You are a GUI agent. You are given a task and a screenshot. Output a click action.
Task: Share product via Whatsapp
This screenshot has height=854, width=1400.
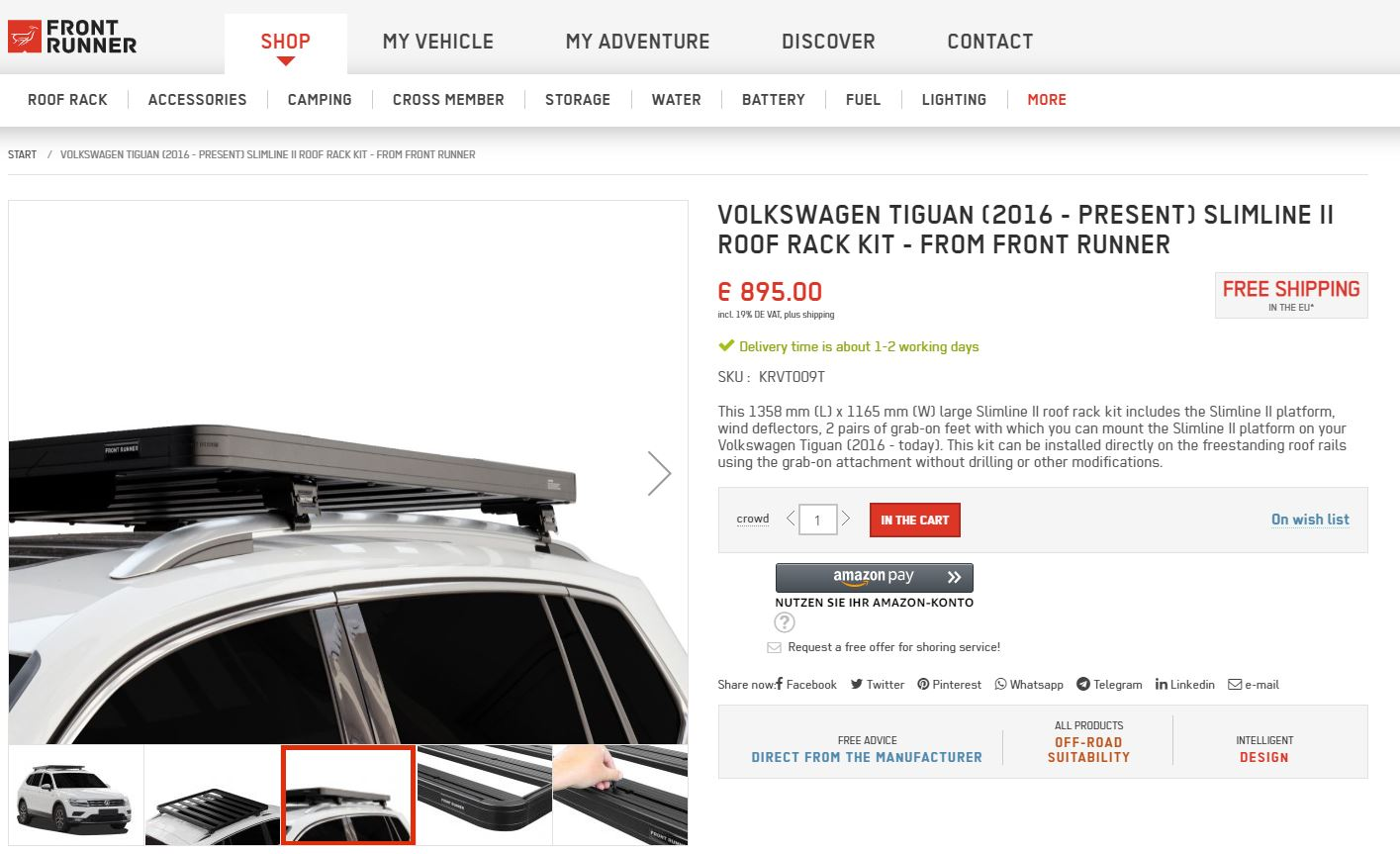click(1029, 684)
